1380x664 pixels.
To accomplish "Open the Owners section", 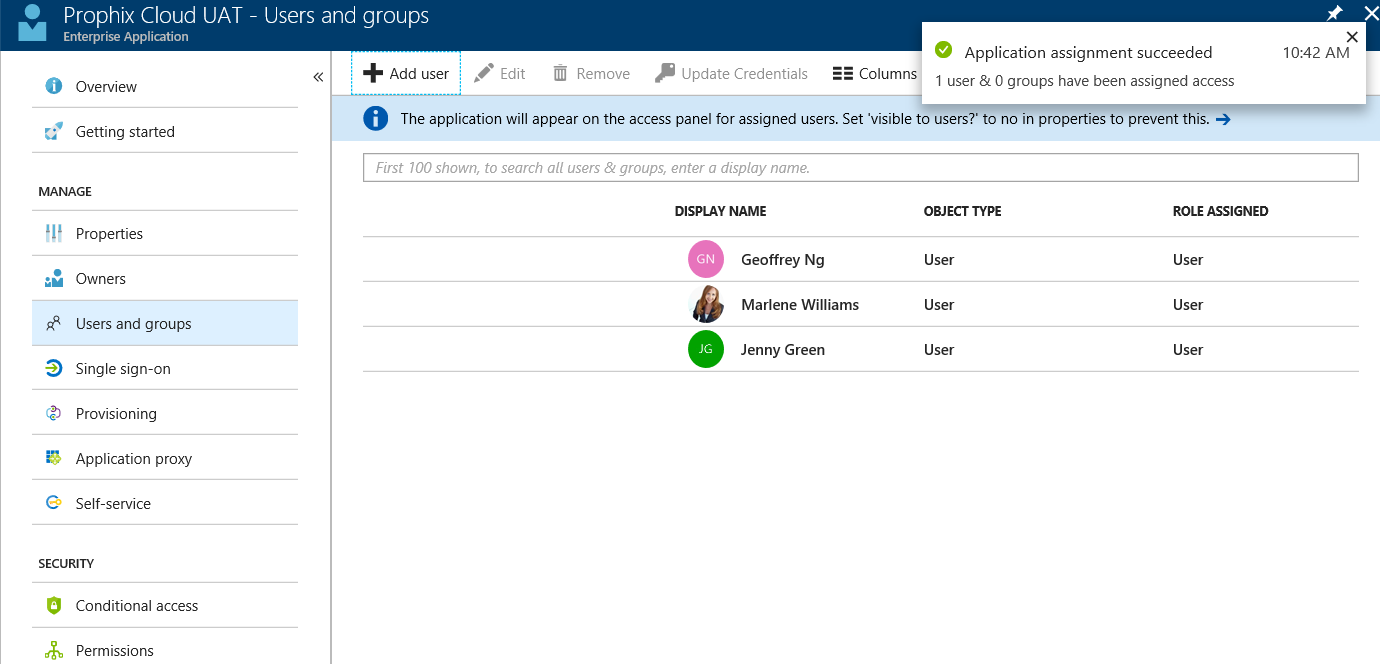I will [165, 278].
